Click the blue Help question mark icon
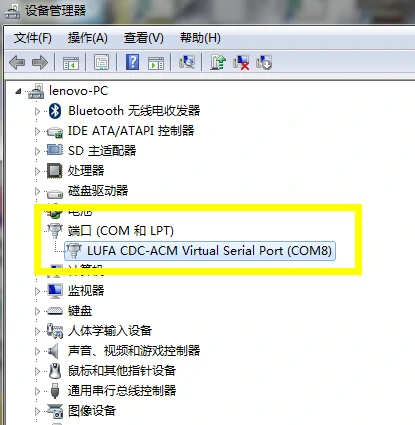The image size is (415, 425). (x=132, y=62)
